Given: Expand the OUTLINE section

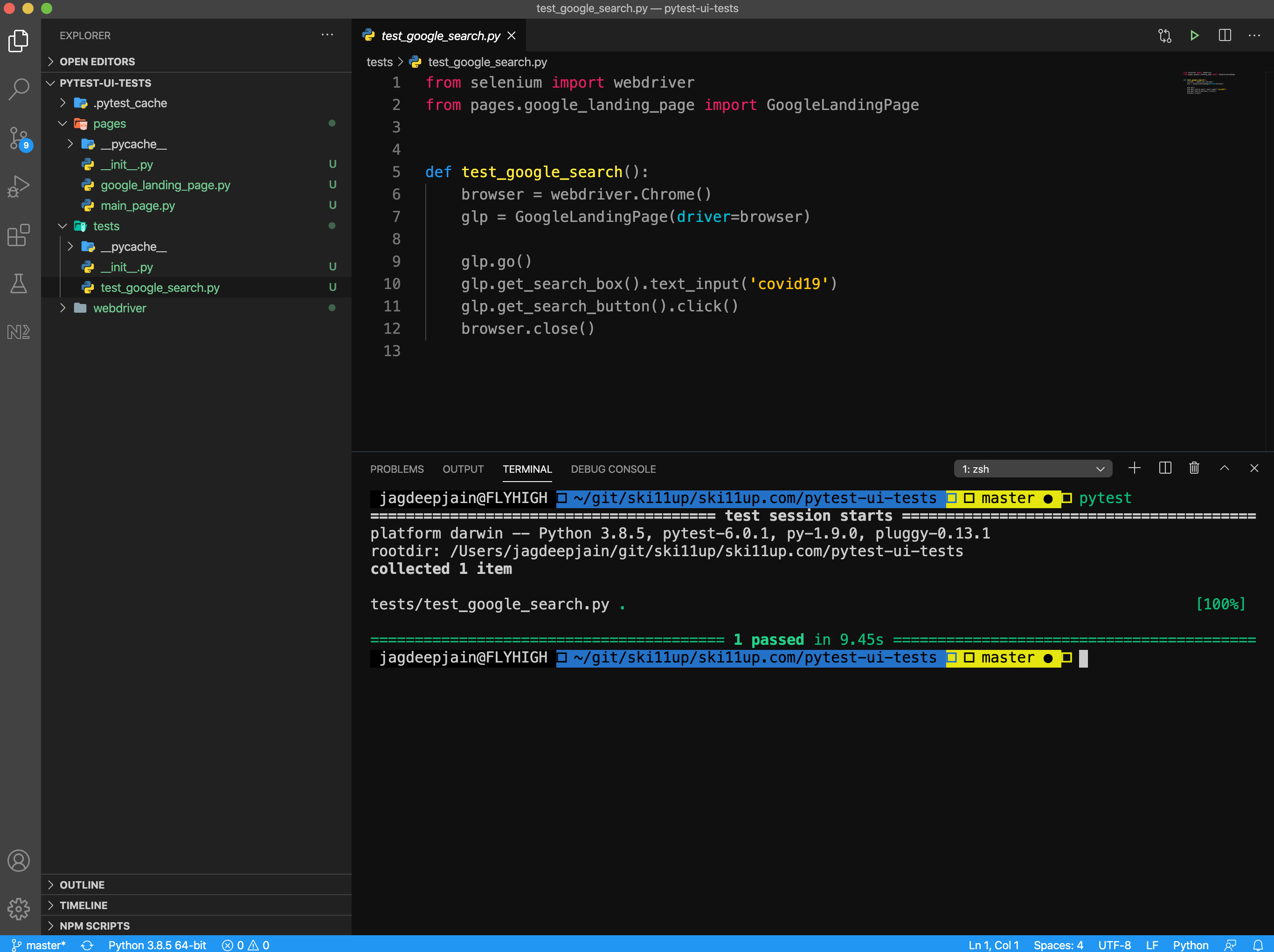Looking at the screenshot, I should [x=82, y=884].
